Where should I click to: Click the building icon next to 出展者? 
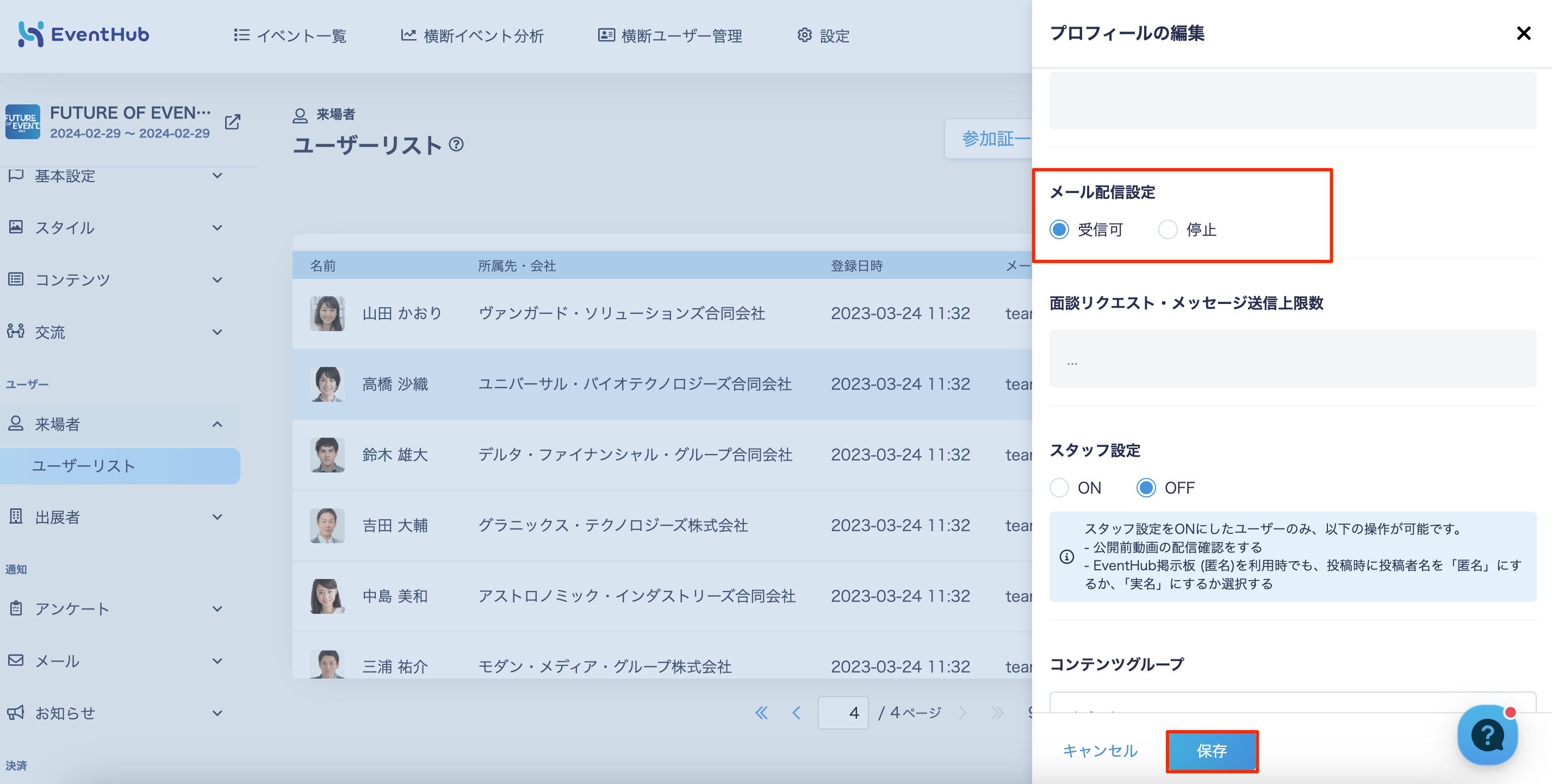pyautogui.click(x=16, y=516)
